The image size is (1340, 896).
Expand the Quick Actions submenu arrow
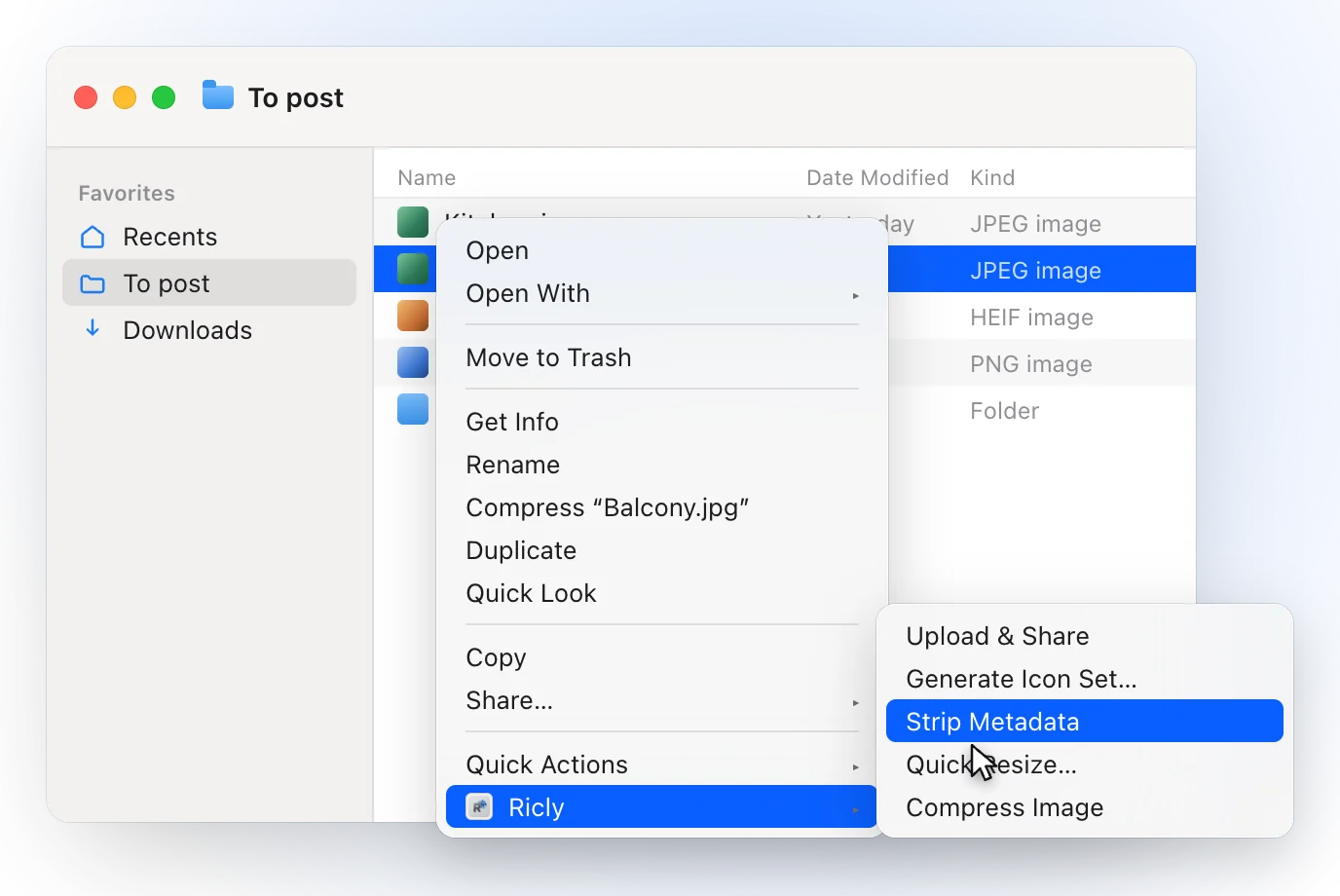[x=855, y=766]
